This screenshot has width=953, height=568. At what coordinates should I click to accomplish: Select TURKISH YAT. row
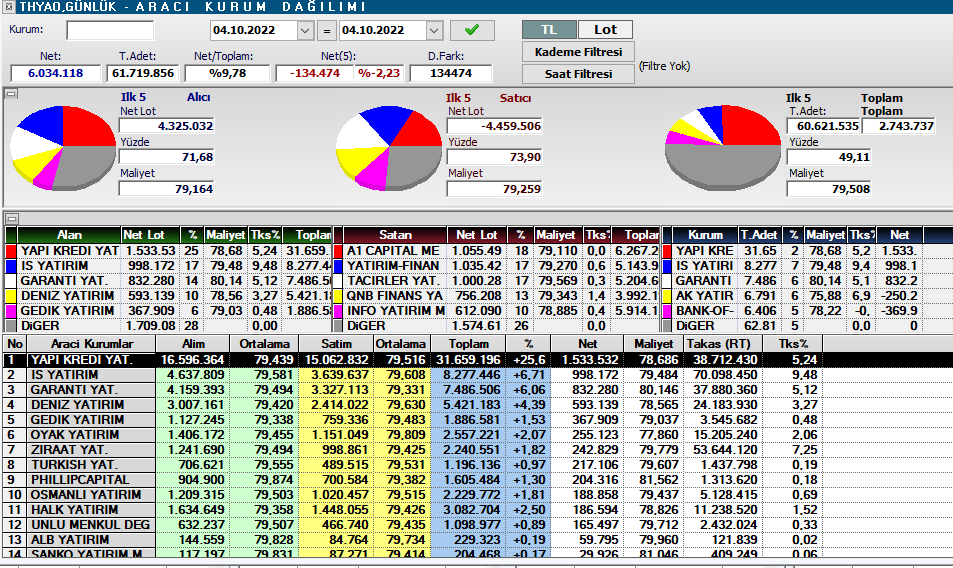click(x=476, y=465)
